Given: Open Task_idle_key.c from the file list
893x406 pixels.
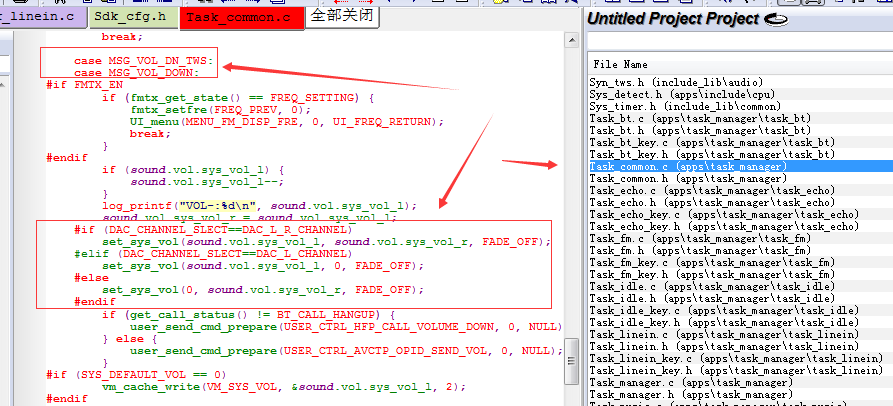Looking at the screenshot, I should point(724,310).
